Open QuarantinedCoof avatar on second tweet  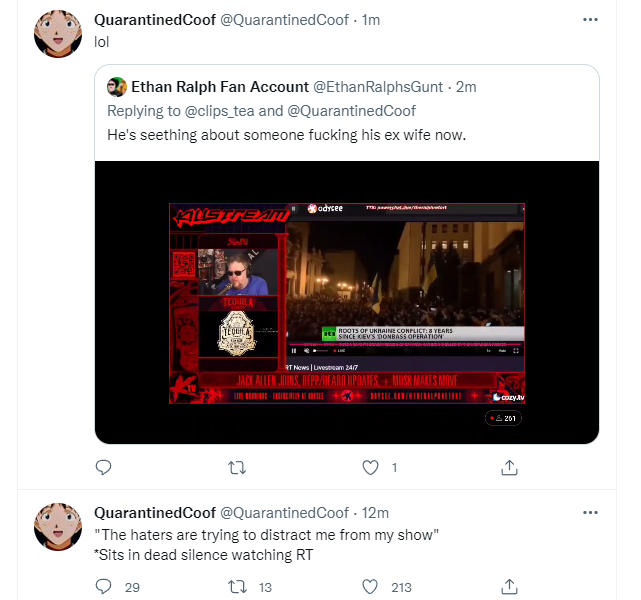pyautogui.click(x=58, y=527)
